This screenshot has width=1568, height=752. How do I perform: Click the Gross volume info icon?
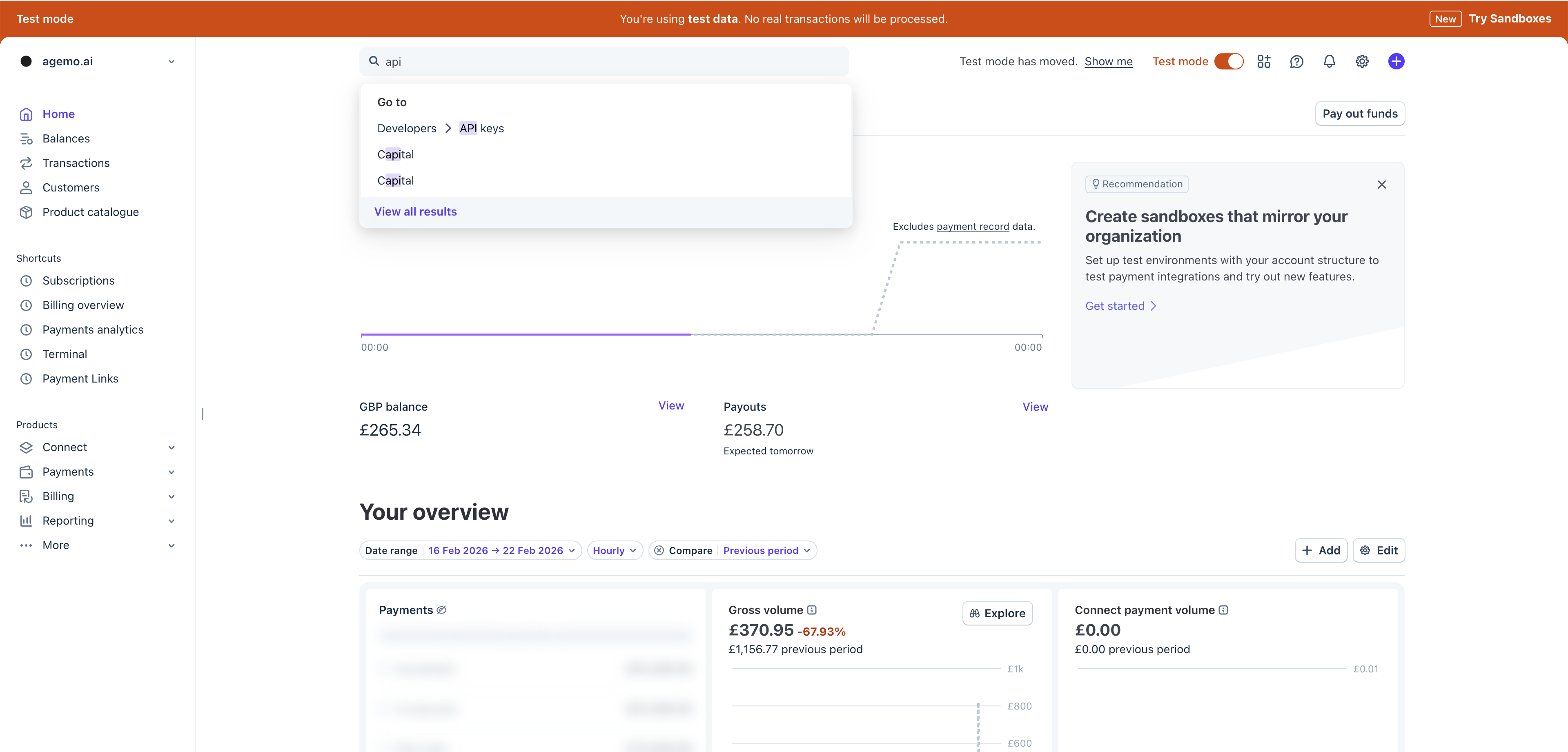pyautogui.click(x=811, y=610)
